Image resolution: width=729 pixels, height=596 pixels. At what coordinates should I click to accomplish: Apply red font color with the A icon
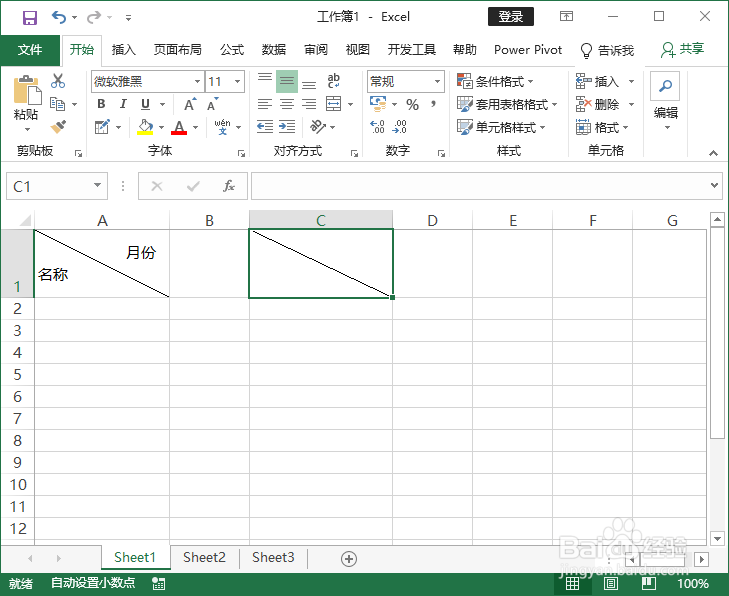[179, 126]
